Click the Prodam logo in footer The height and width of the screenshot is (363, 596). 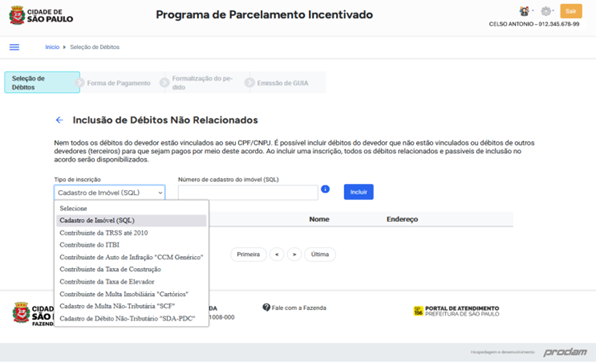565,352
